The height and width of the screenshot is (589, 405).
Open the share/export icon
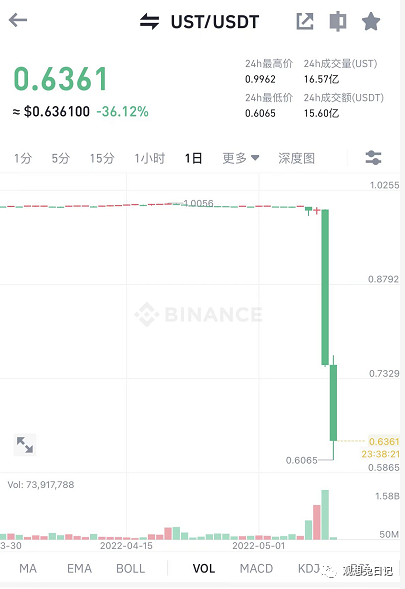click(x=305, y=21)
